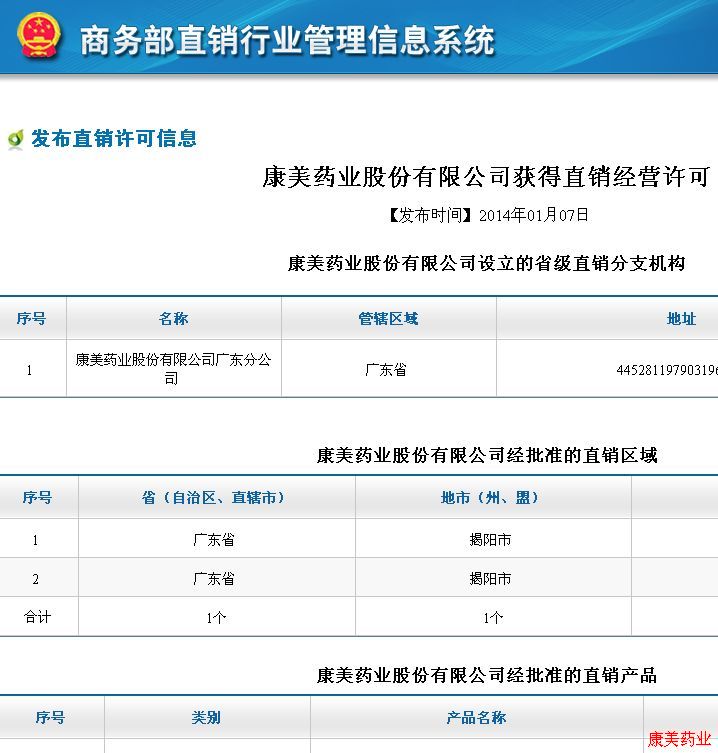
Task: Click heading 康美药业股份有限公司设立的省级直销分支机构
Action: [x=487, y=263]
